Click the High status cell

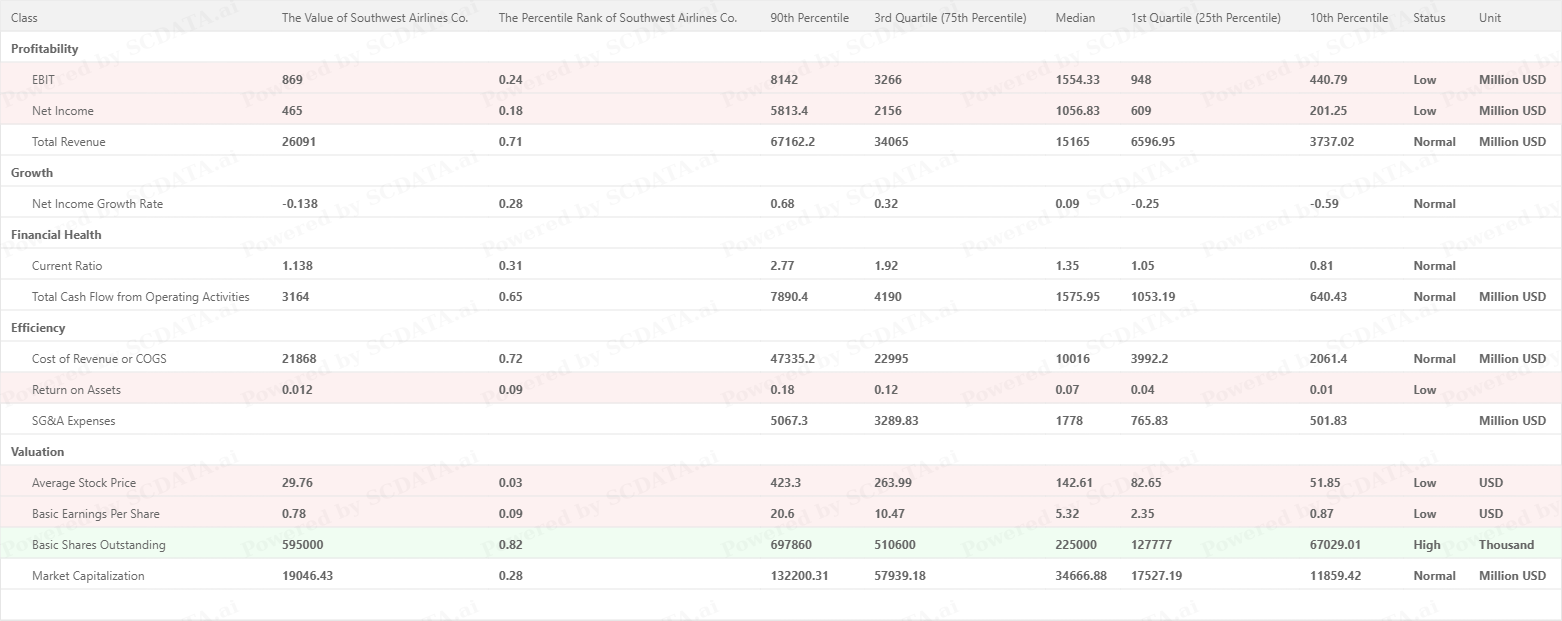click(x=1427, y=545)
